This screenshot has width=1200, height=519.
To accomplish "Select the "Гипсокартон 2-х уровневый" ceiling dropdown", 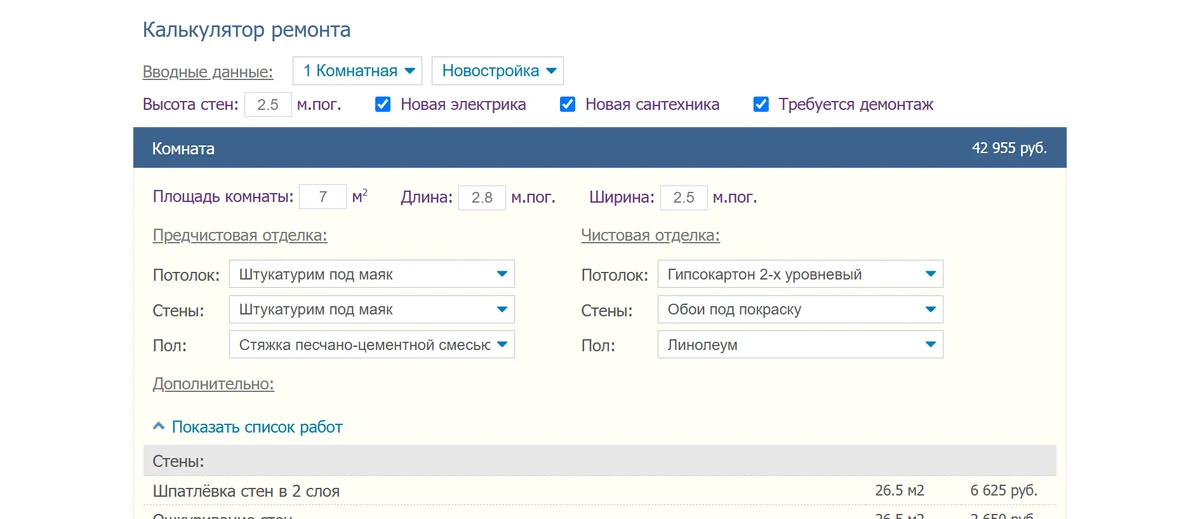I will (800, 275).
